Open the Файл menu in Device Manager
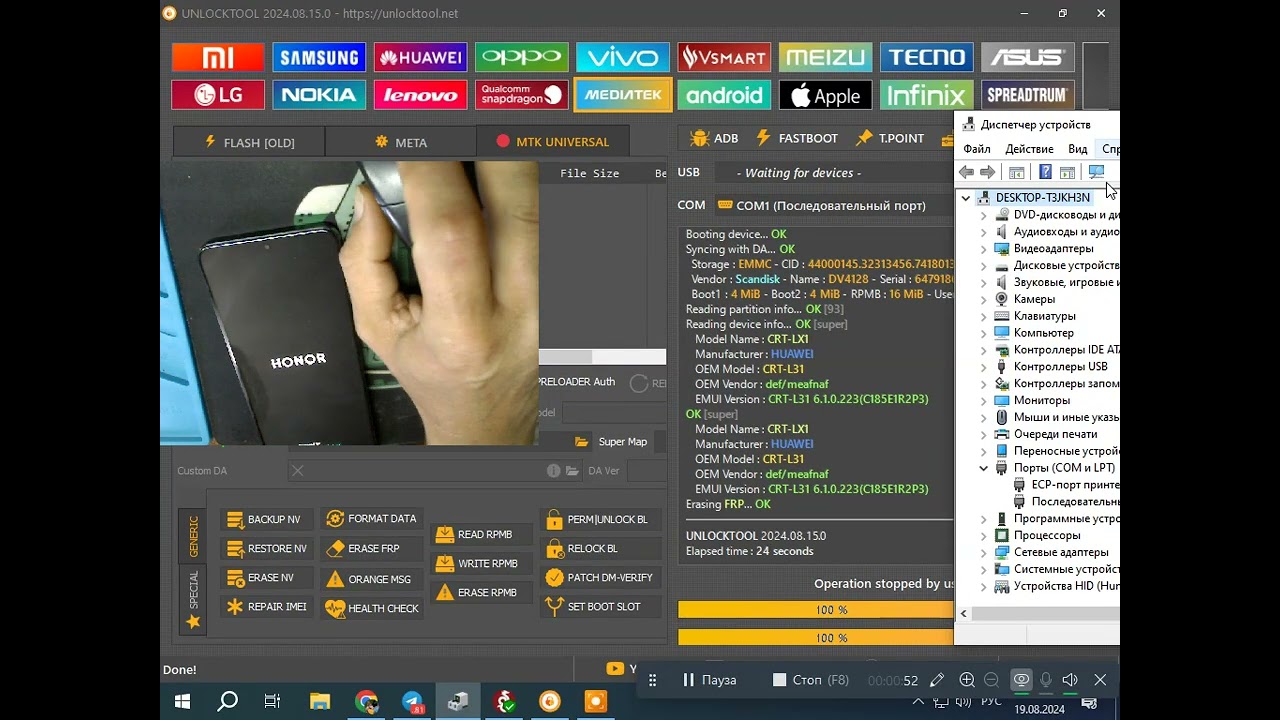The height and width of the screenshot is (720, 1280). 977,149
